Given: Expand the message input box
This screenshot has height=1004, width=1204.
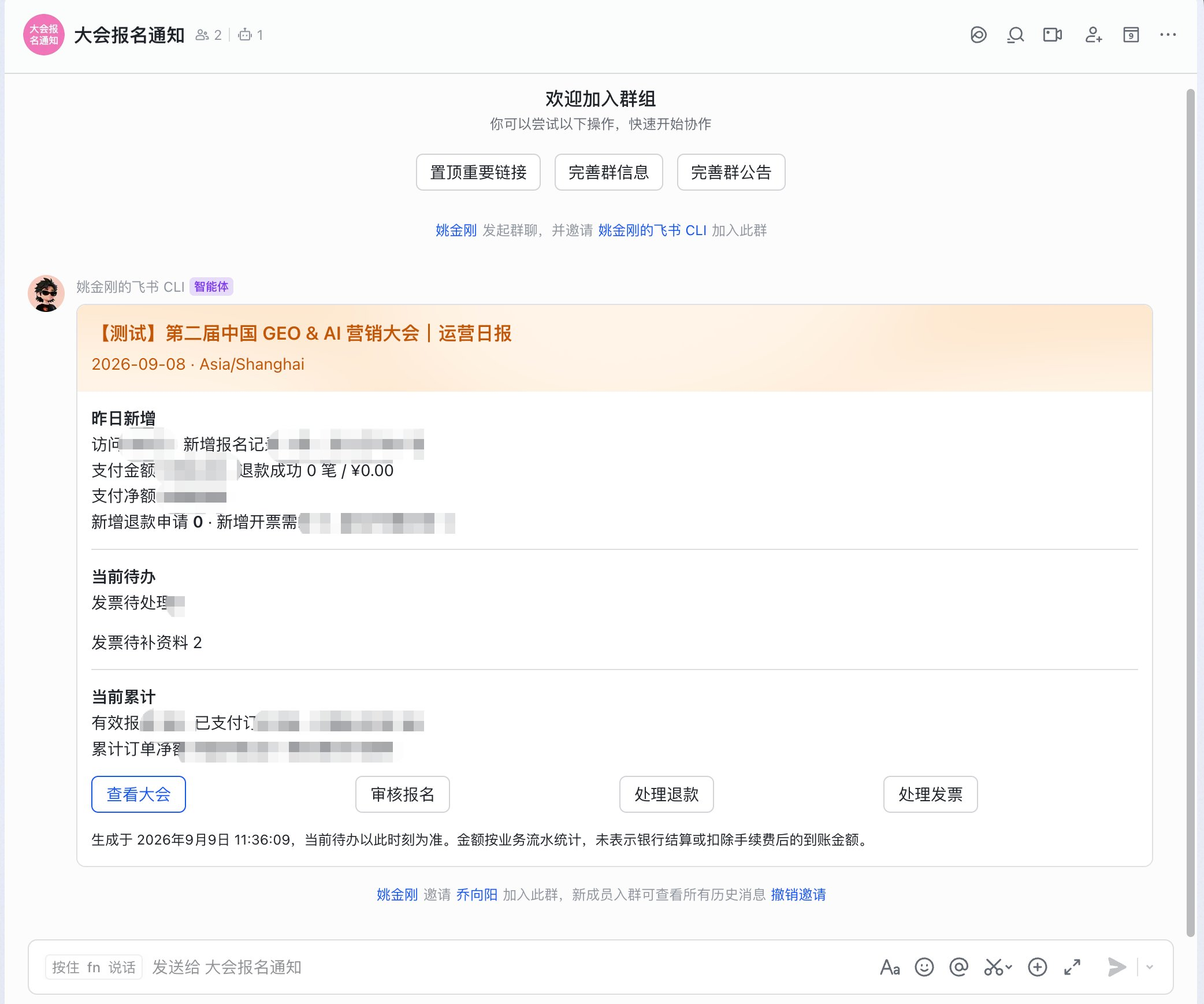Looking at the screenshot, I should click(x=1072, y=967).
